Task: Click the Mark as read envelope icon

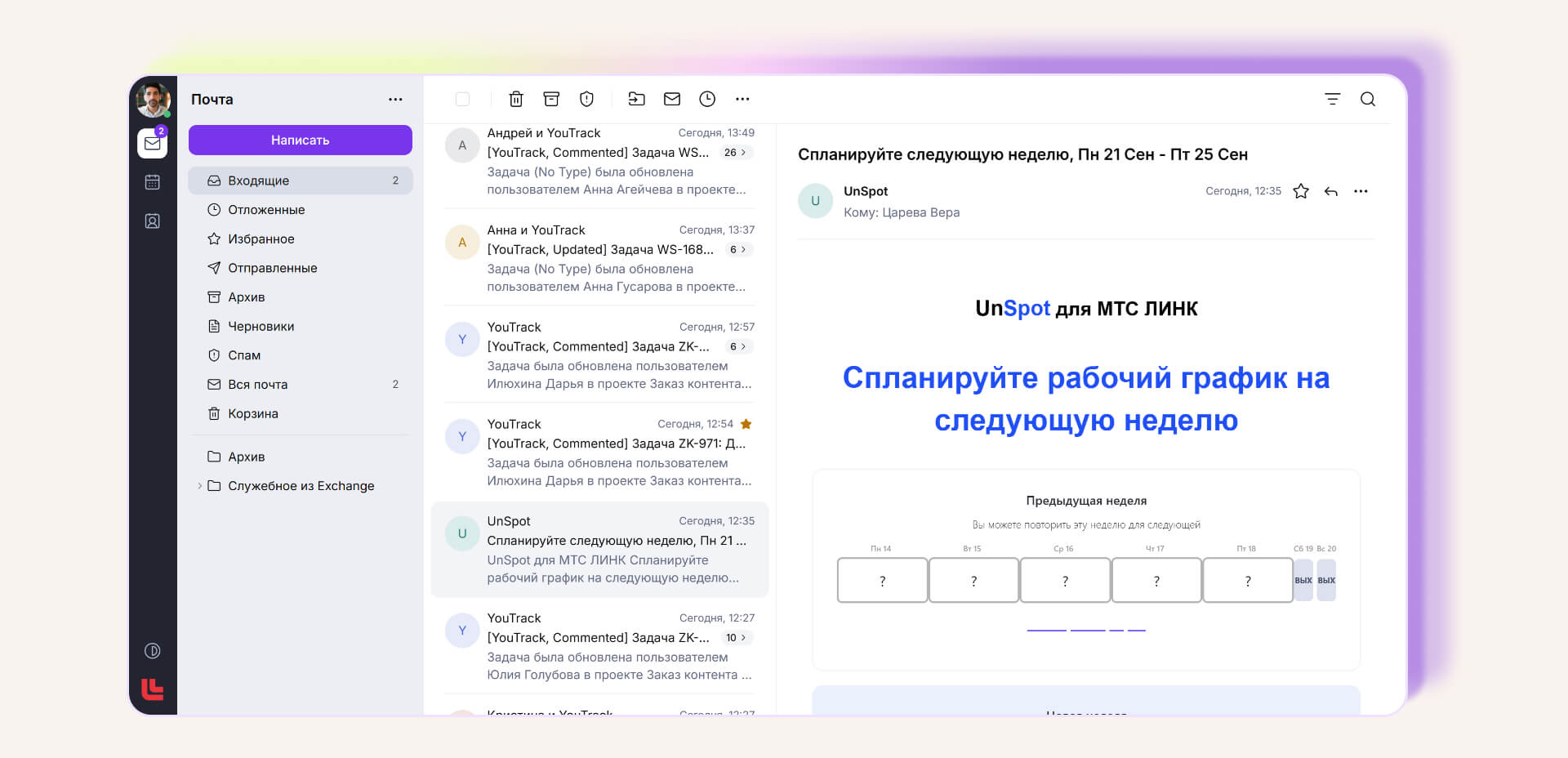Action: coord(672,100)
